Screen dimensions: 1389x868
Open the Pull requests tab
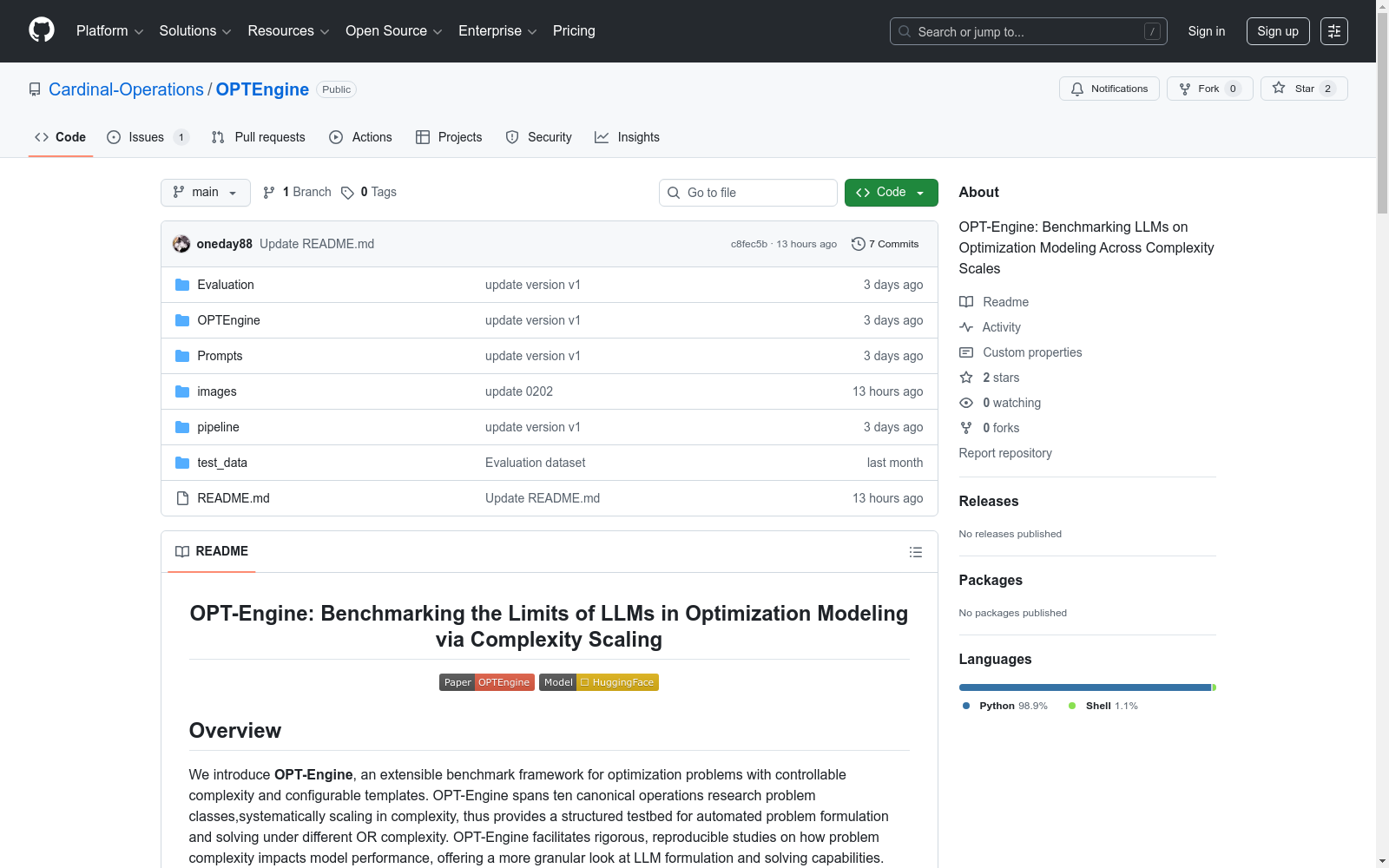click(259, 137)
